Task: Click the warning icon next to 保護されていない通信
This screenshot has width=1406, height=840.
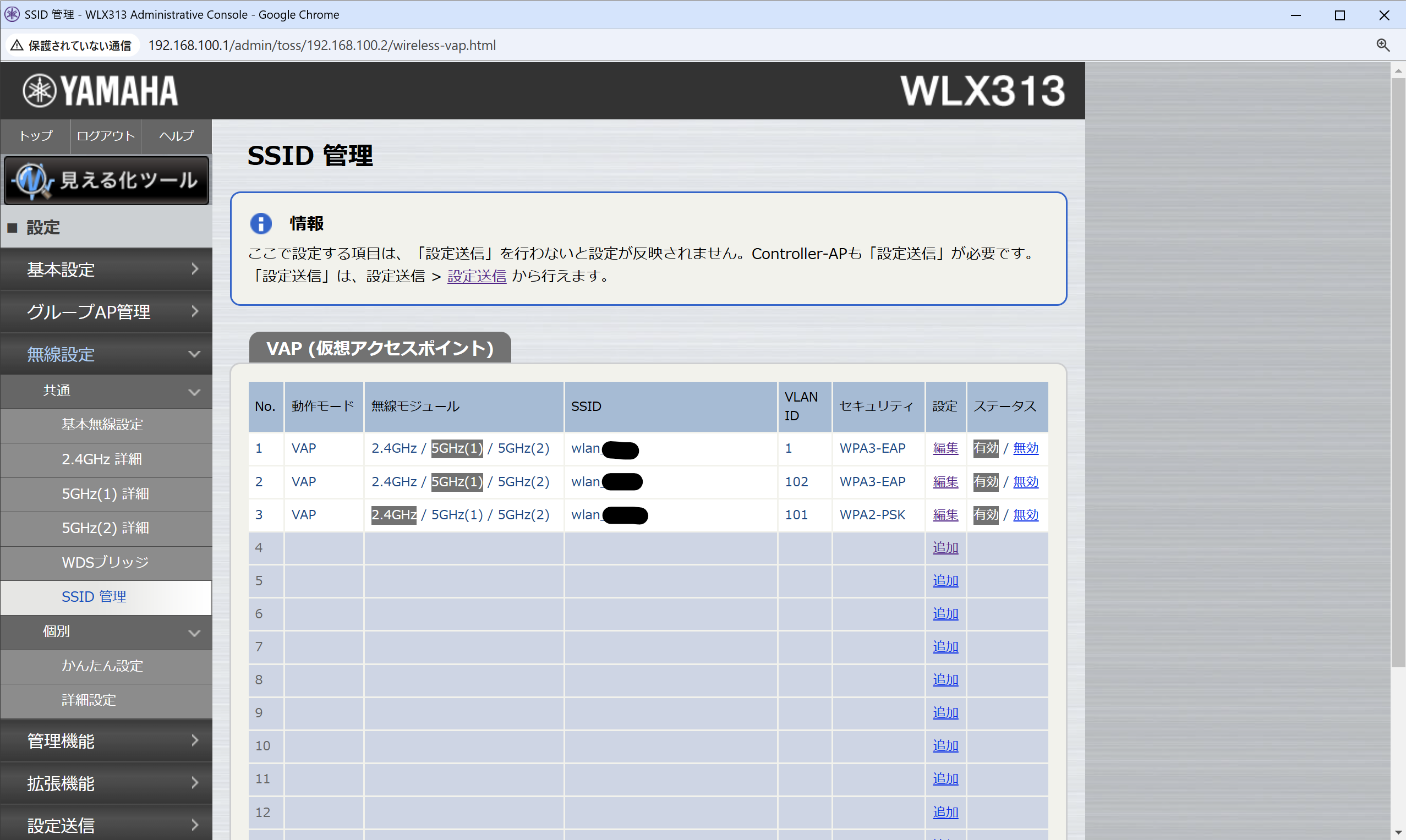Action: pyautogui.click(x=17, y=45)
